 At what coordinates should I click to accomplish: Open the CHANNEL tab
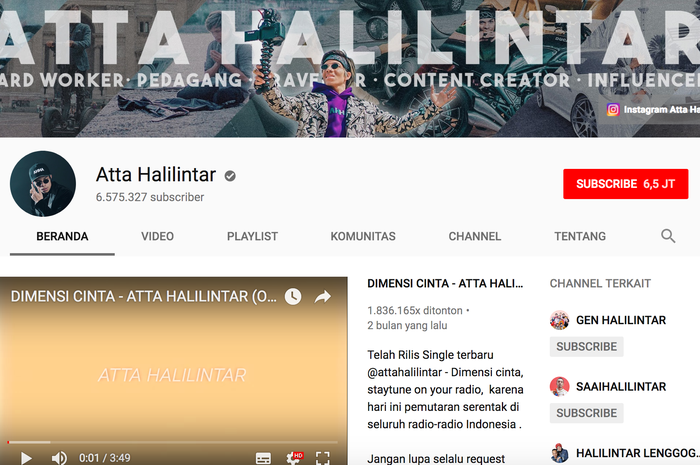tap(475, 236)
